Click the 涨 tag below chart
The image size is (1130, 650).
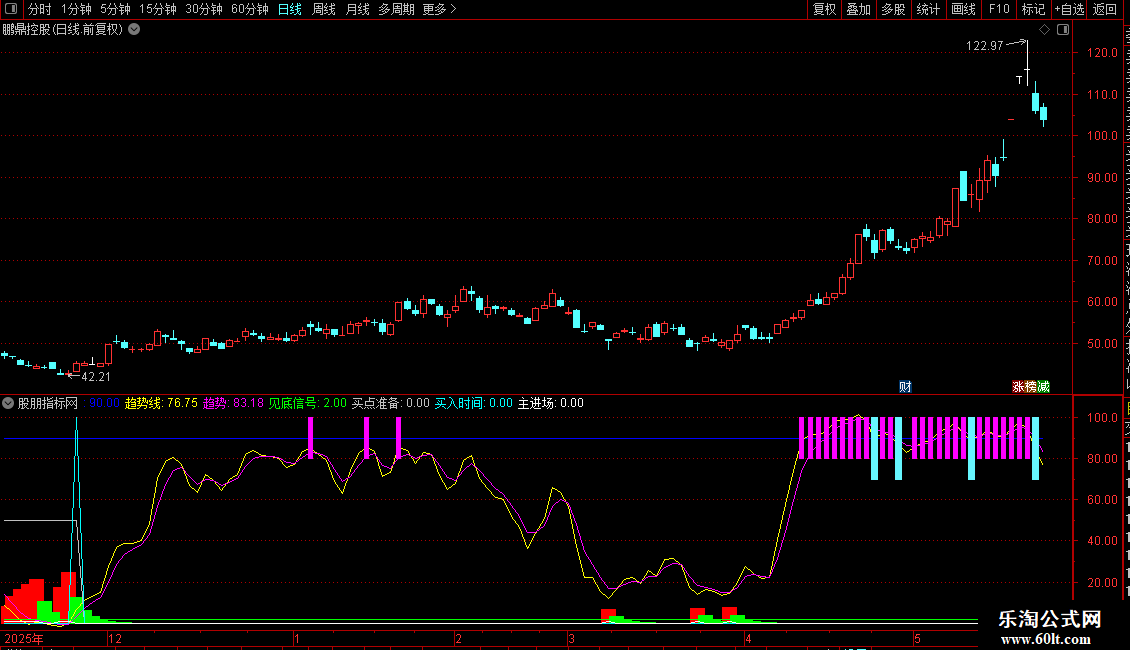[x=1018, y=387]
